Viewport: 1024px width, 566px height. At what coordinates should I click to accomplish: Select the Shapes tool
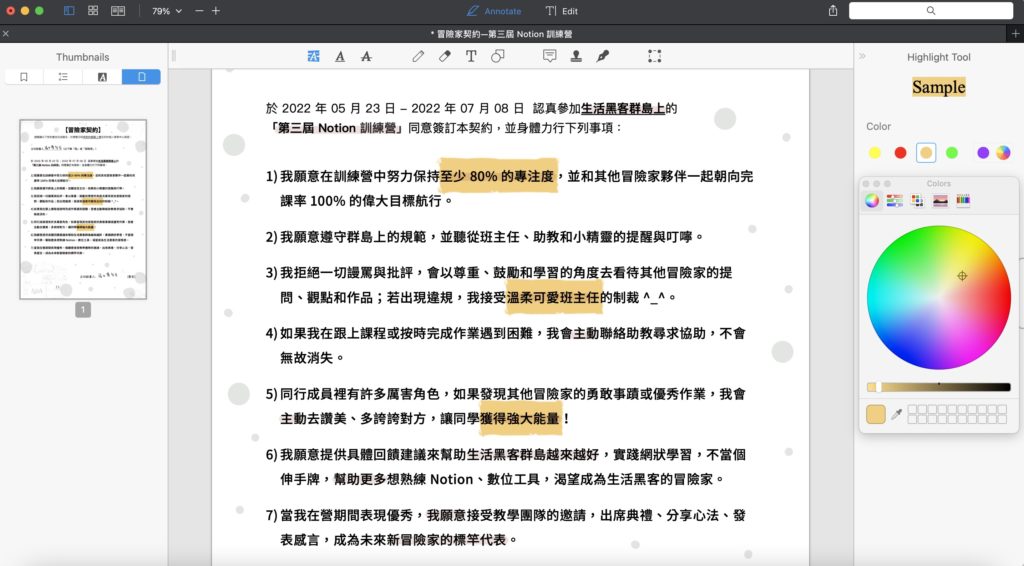(498, 56)
